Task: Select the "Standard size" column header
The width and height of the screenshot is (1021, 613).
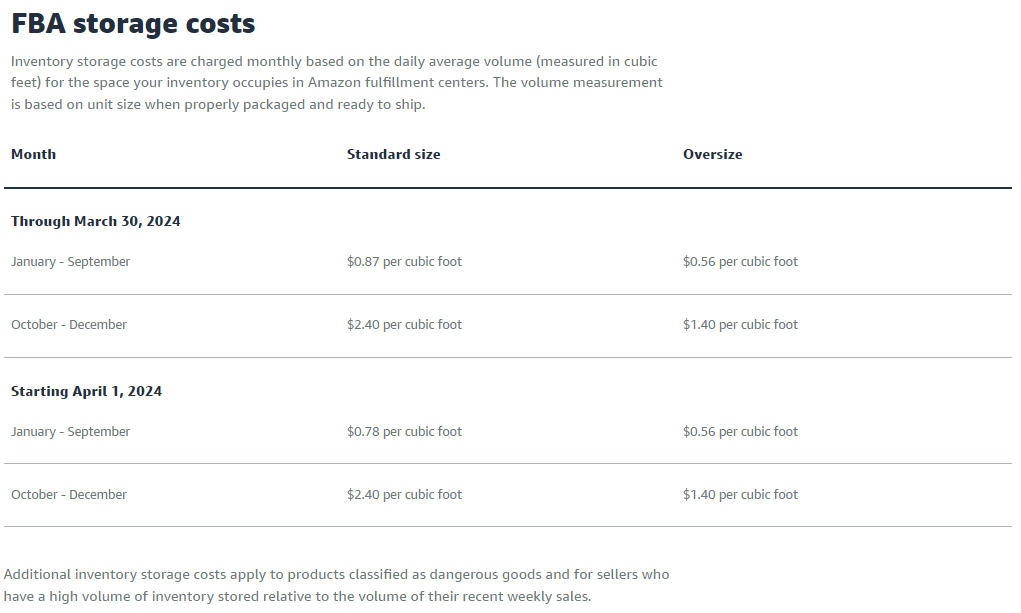Action: pyautogui.click(x=393, y=154)
